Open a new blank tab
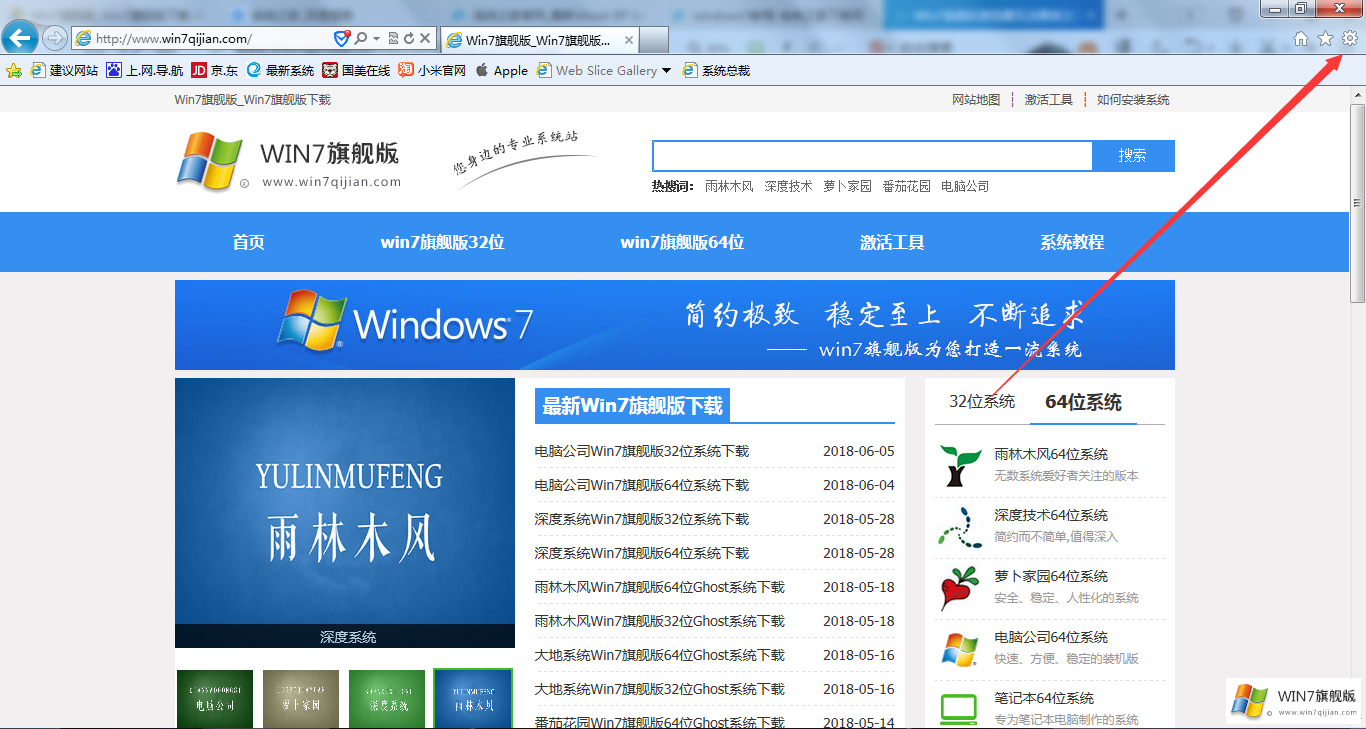Viewport: 1366px width, 729px height. pos(654,40)
